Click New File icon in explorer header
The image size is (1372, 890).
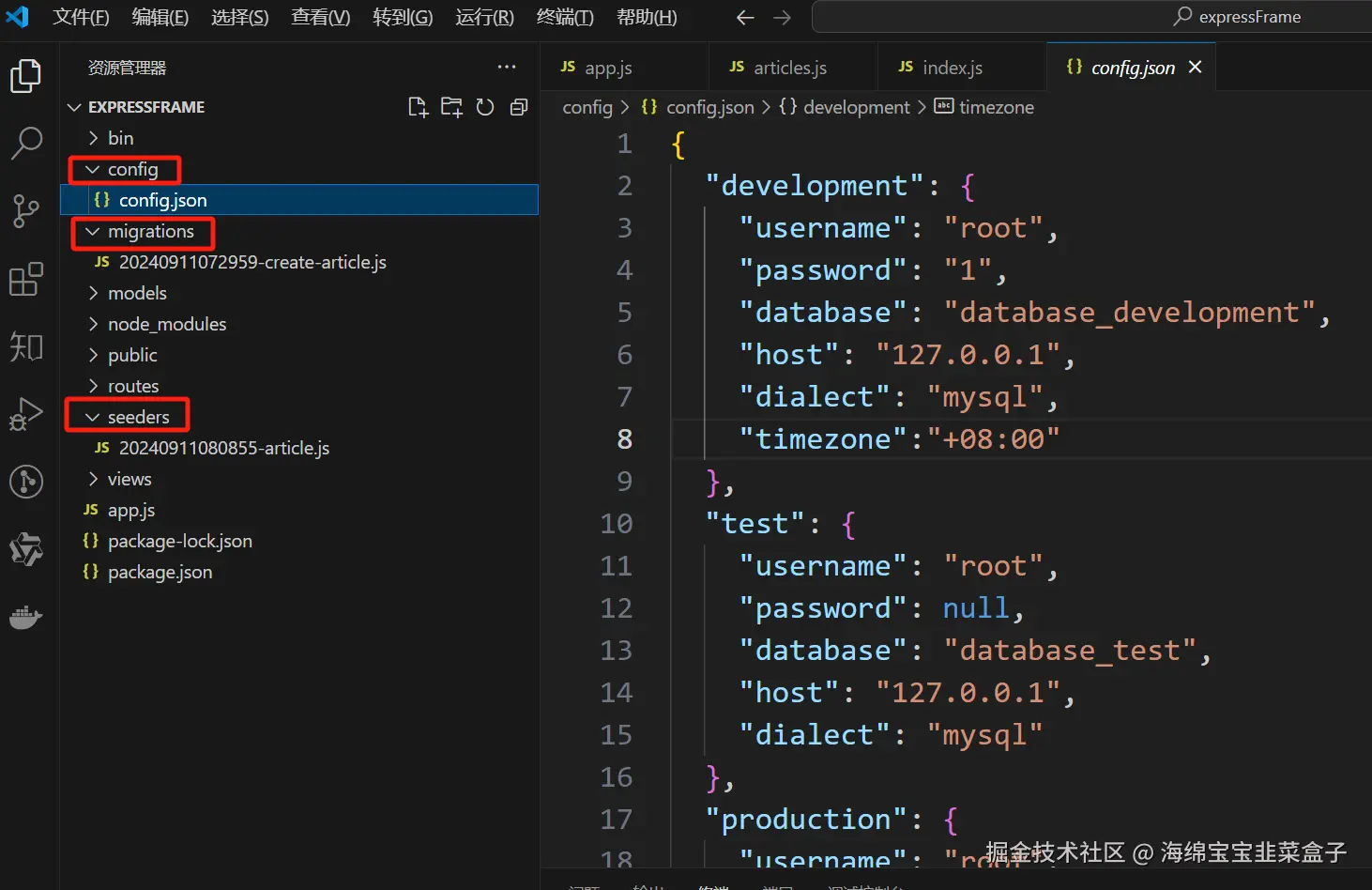(x=418, y=107)
